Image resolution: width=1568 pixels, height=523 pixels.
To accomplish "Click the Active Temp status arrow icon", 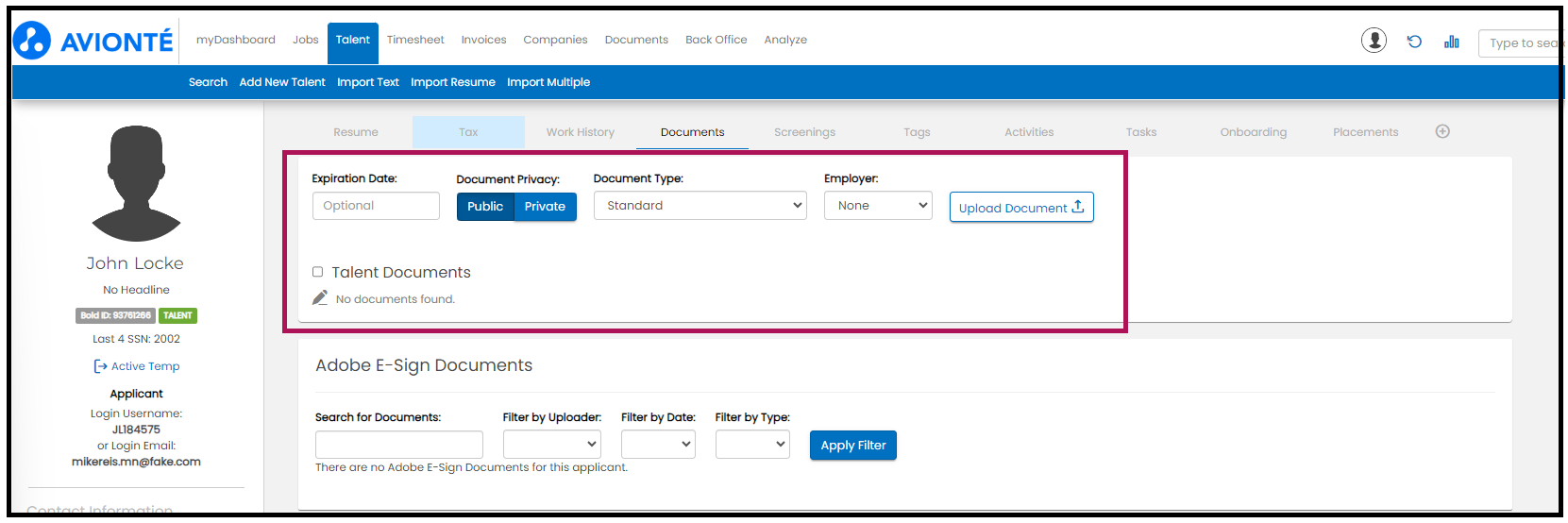I will [100, 366].
